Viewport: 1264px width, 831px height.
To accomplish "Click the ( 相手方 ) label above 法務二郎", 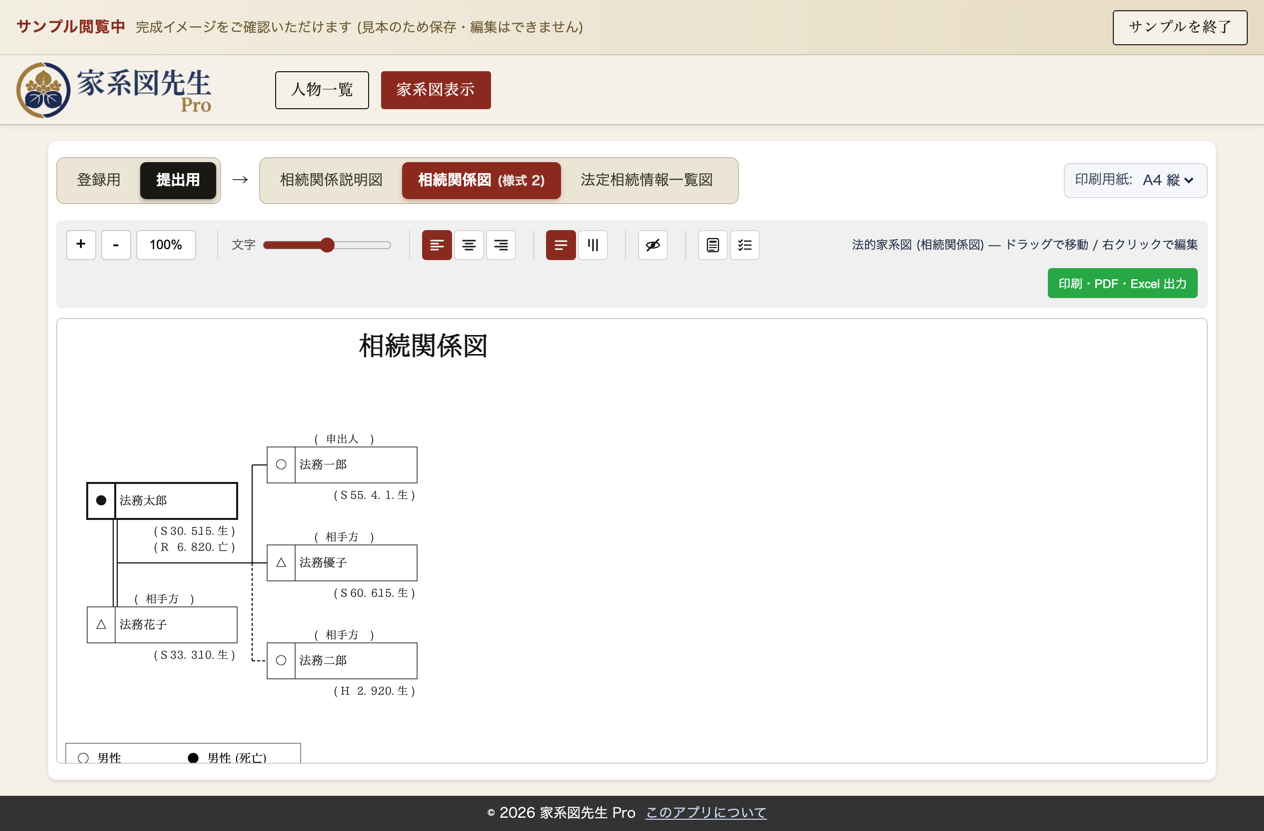I will click(x=343, y=635).
